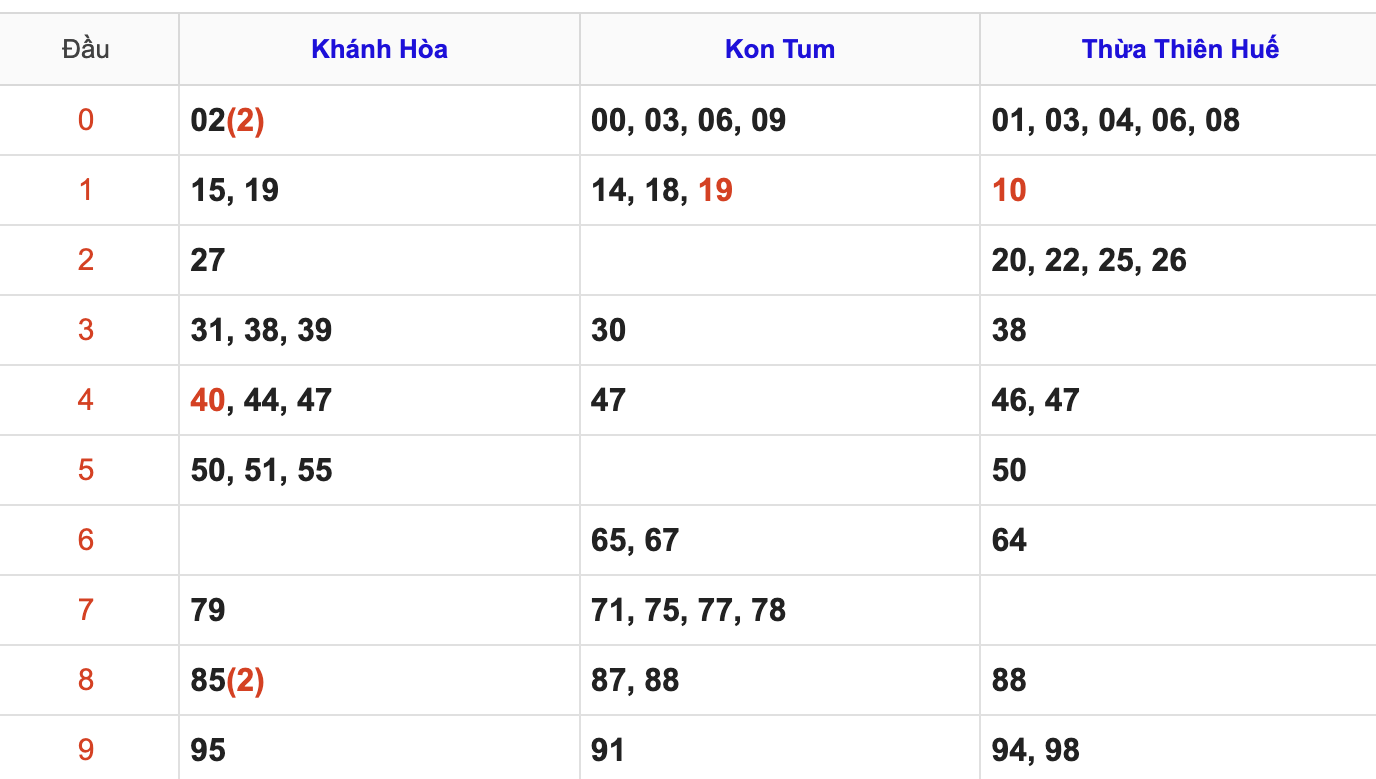Screen dimensions: 1376x779
Task: Click the "85(2)" entry in Khánh Hòa
Action: coord(227,680)
